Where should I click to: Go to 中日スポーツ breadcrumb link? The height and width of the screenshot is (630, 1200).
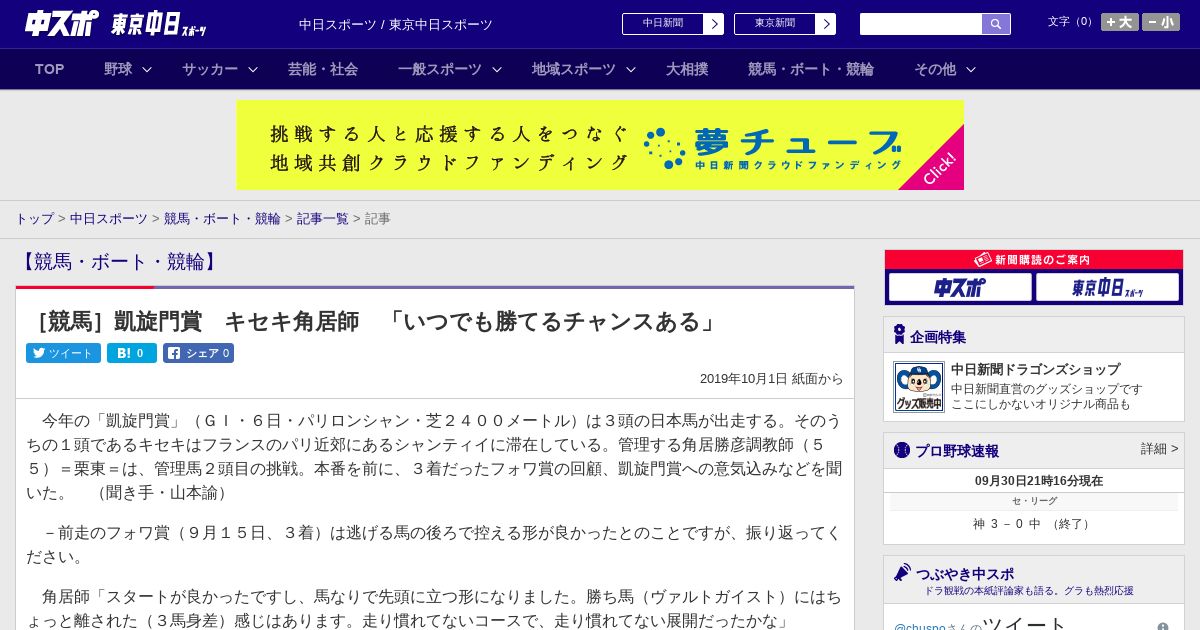[109, 218]
